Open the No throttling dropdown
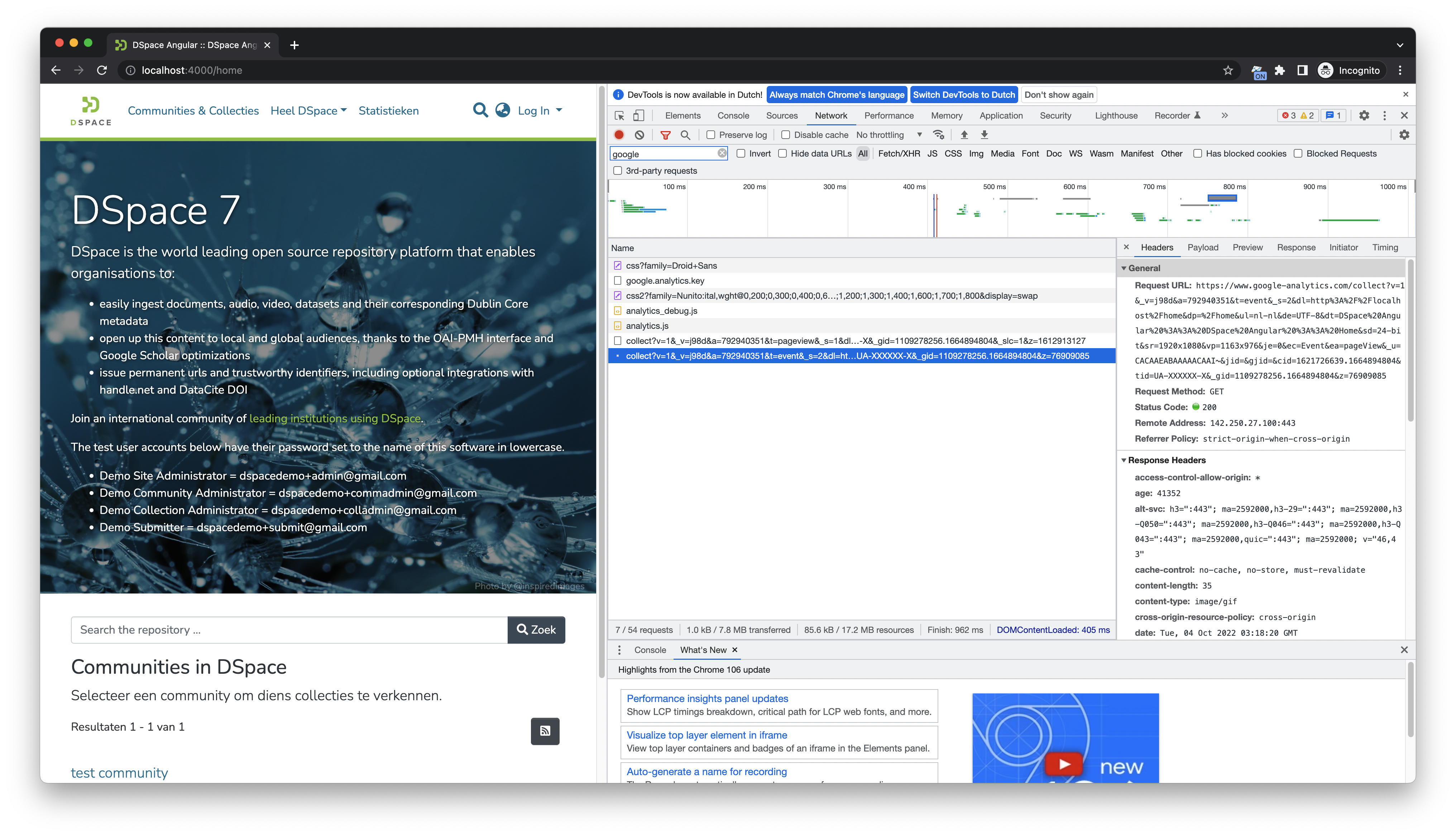This screenshot has height=836, width=1456. [889, 135]
